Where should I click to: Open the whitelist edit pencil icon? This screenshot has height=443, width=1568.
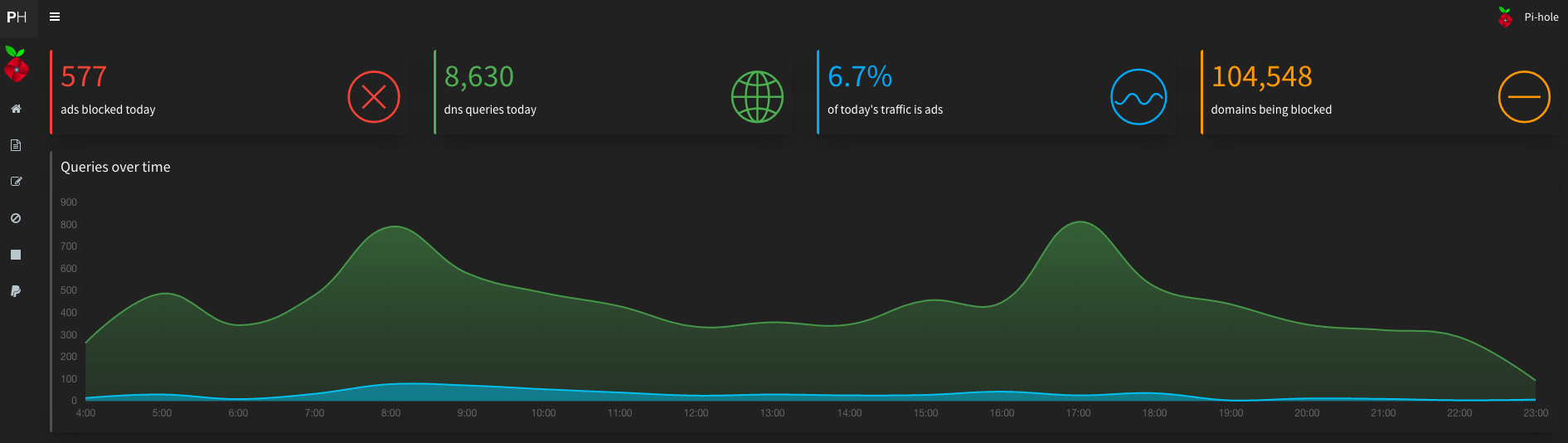tap(16, 182)
